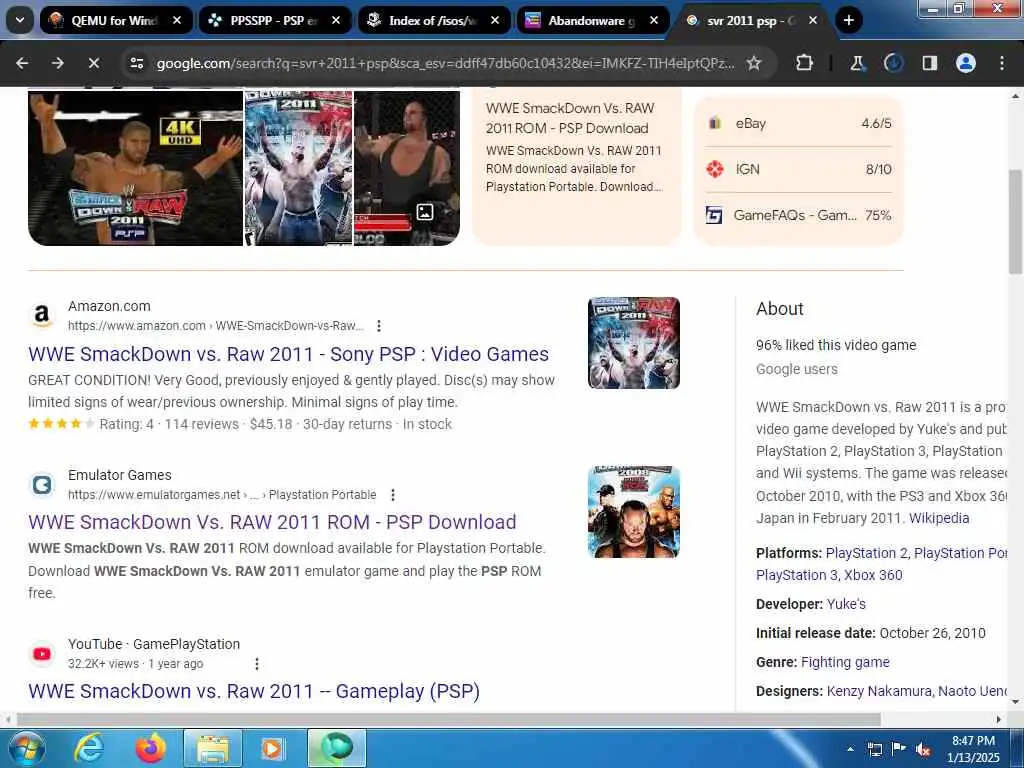Screen dimensions: 1024x768
Task: Open PlayStation 3 platform link
Action: click(797, 575)
